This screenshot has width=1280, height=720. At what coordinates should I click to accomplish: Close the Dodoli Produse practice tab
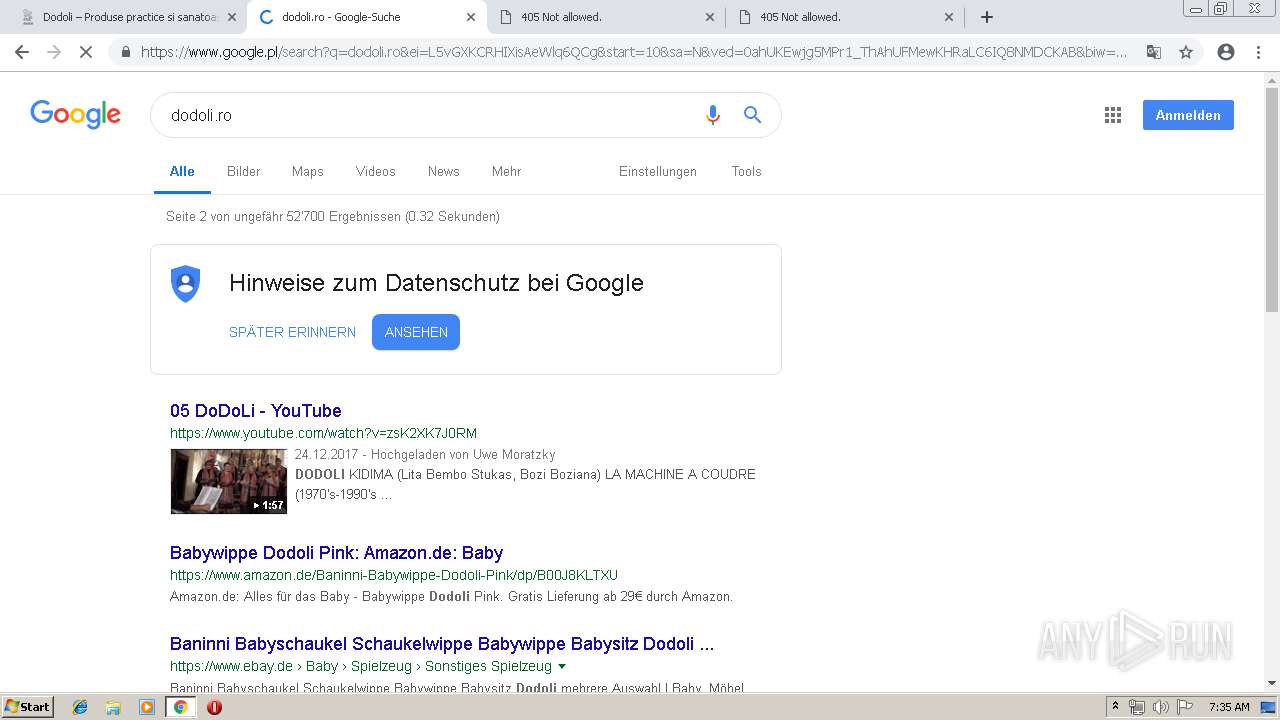(x=232, y=17)
